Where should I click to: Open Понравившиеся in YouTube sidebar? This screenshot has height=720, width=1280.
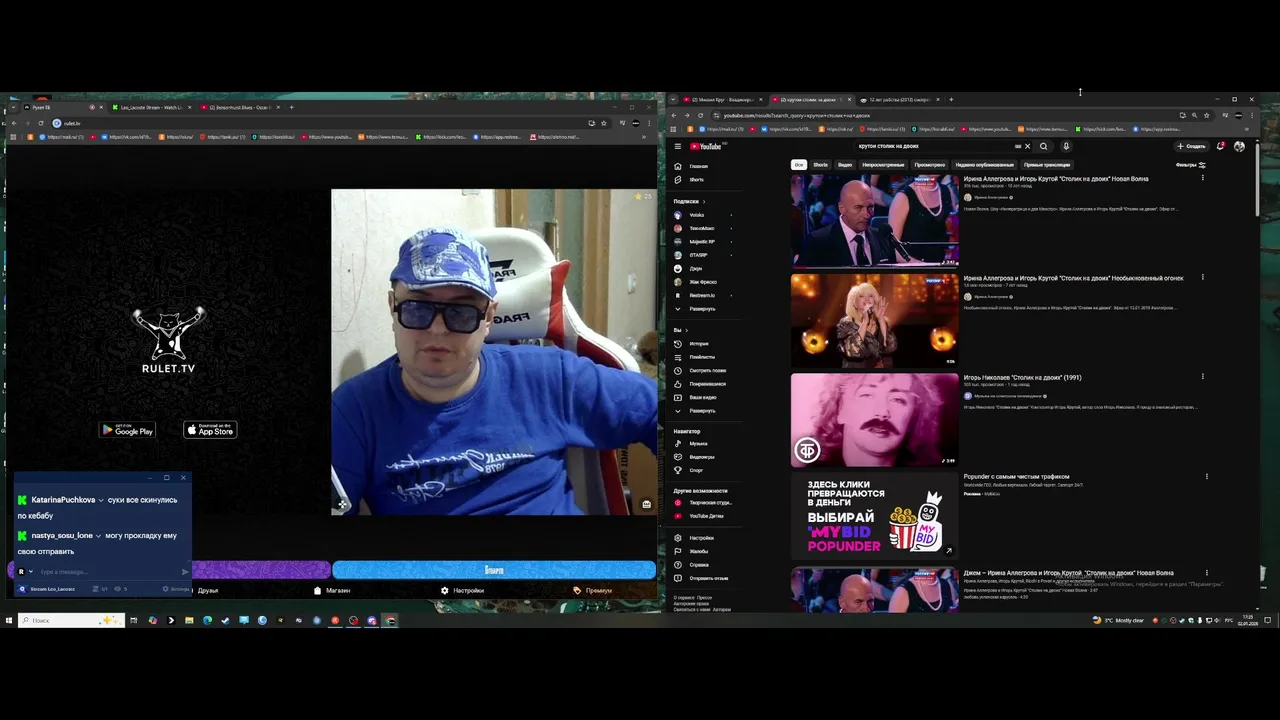[705, 384]
